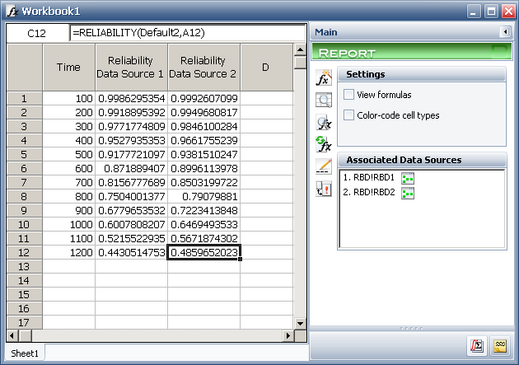
Task: Click vertical scrollbar up arrow
Action: (x=300, y=50)
